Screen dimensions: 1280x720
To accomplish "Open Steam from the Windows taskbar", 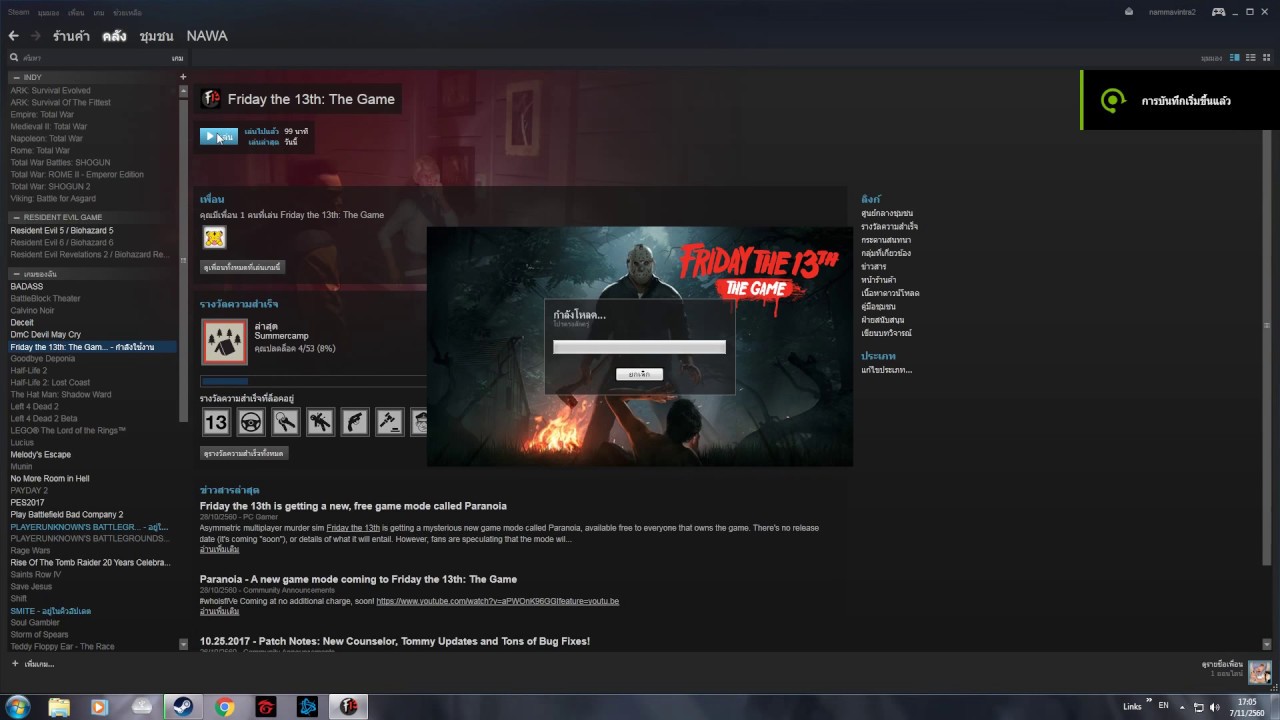I will click(182, 707).
